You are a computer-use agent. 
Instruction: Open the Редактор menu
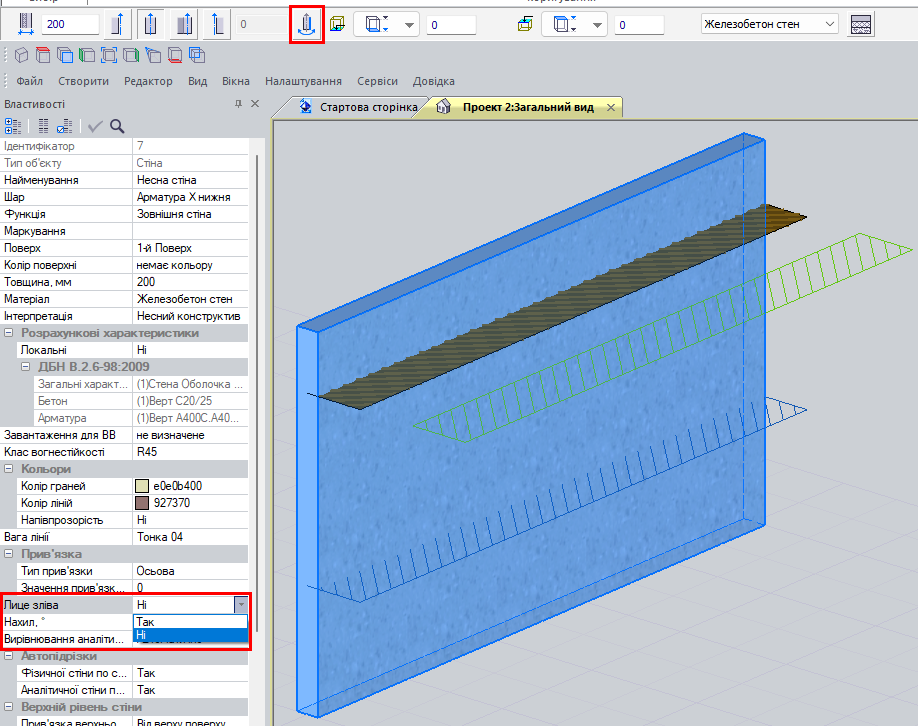148,81
